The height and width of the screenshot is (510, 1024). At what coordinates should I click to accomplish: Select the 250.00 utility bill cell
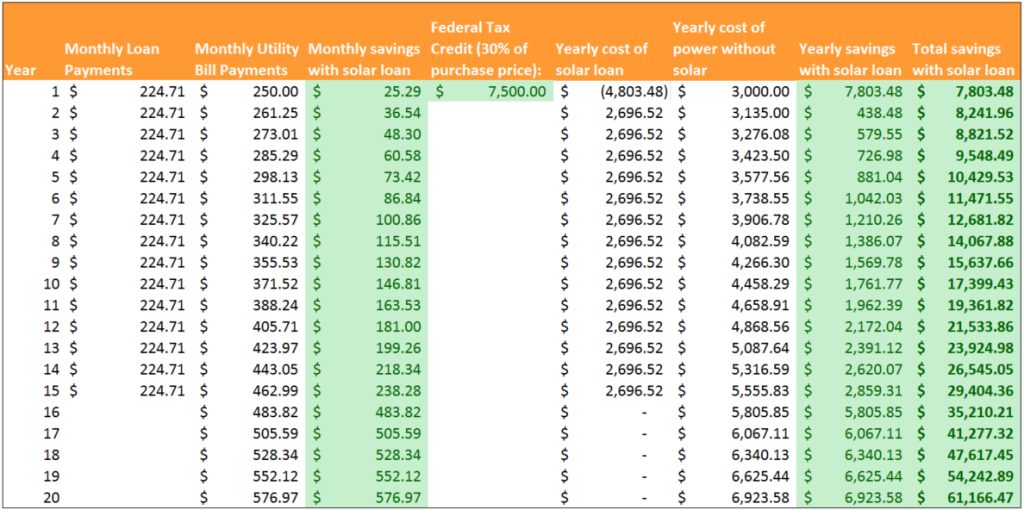click(x=247, y=91)
